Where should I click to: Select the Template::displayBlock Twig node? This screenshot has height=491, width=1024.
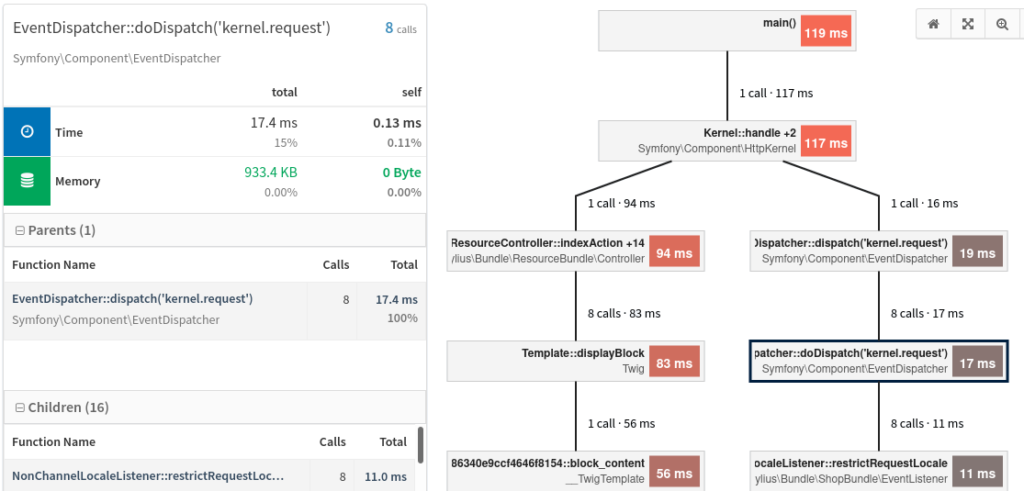(575, 361)
